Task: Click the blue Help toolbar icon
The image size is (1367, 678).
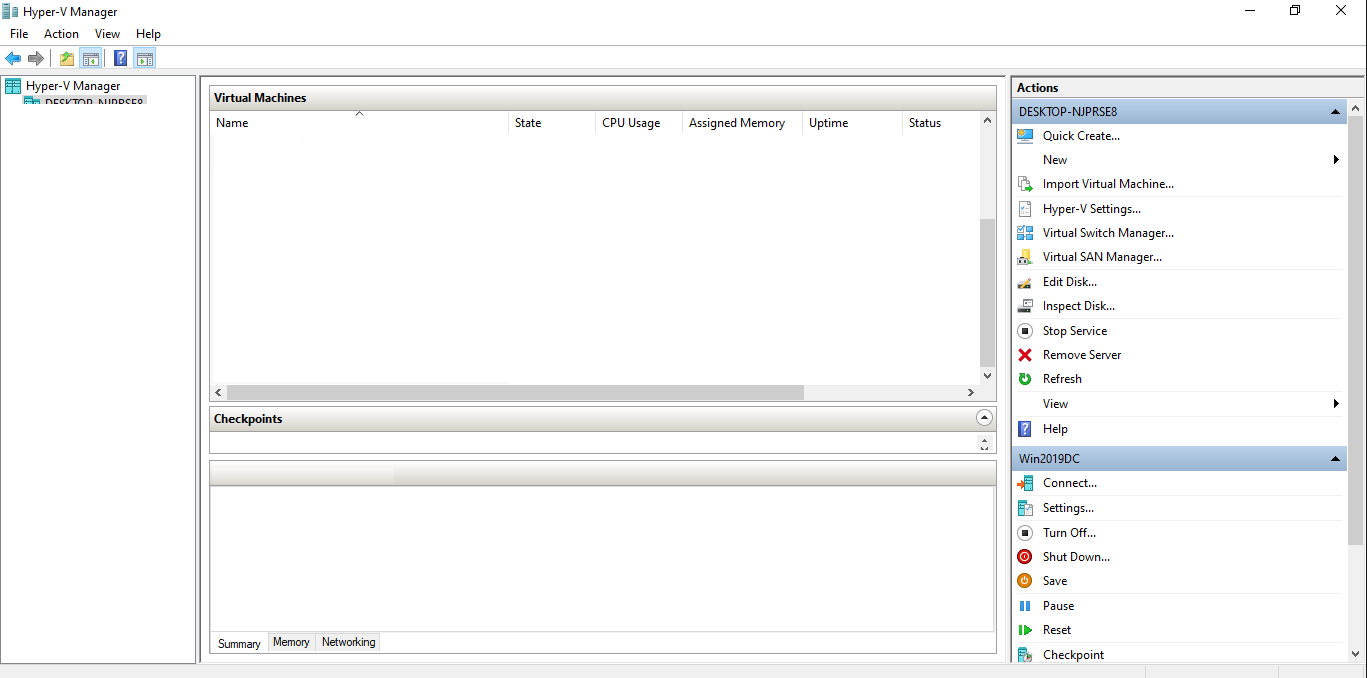Action: pyautogui.click(x=121, y=58)
